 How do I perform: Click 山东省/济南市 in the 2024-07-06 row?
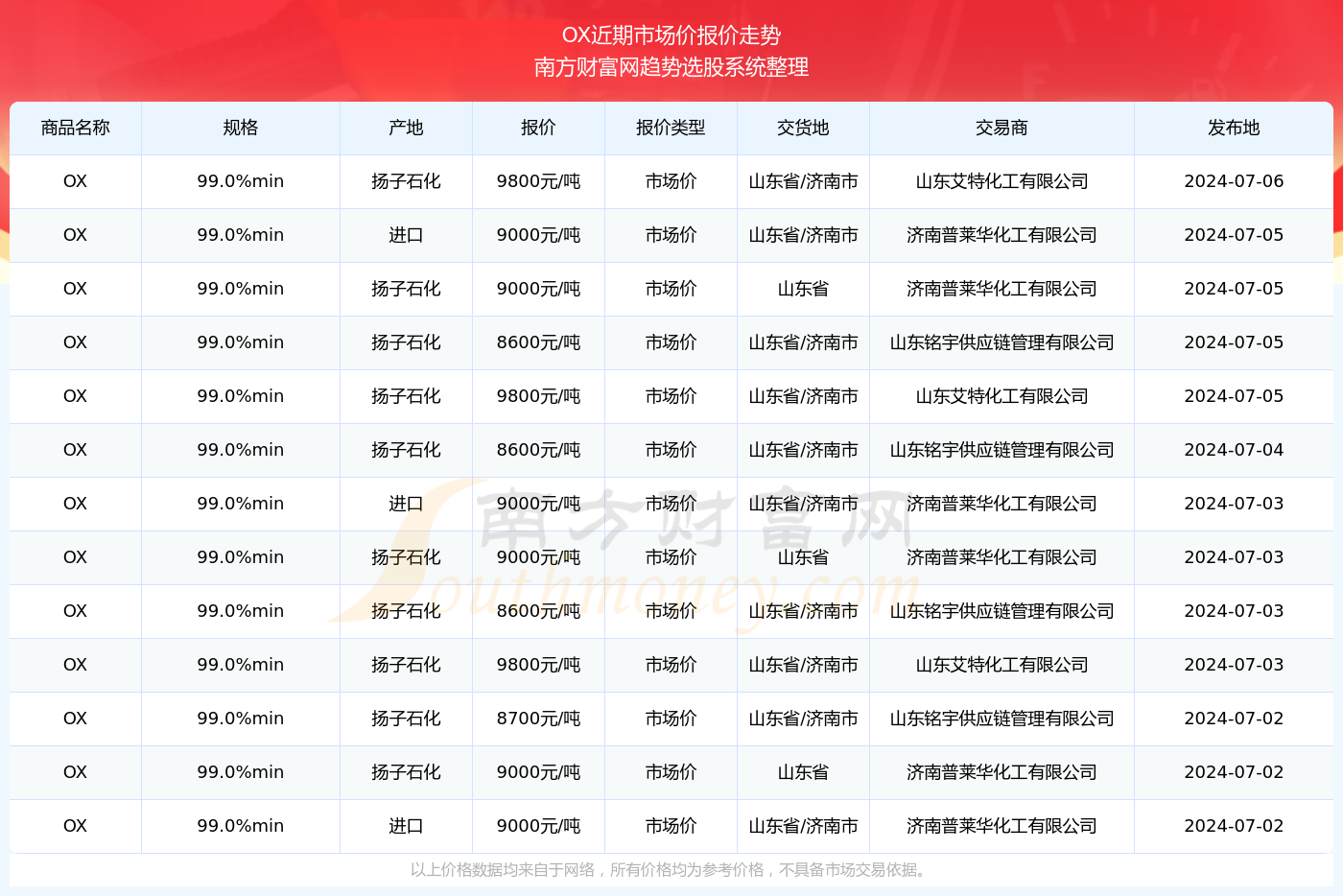(x=803, y=181)
